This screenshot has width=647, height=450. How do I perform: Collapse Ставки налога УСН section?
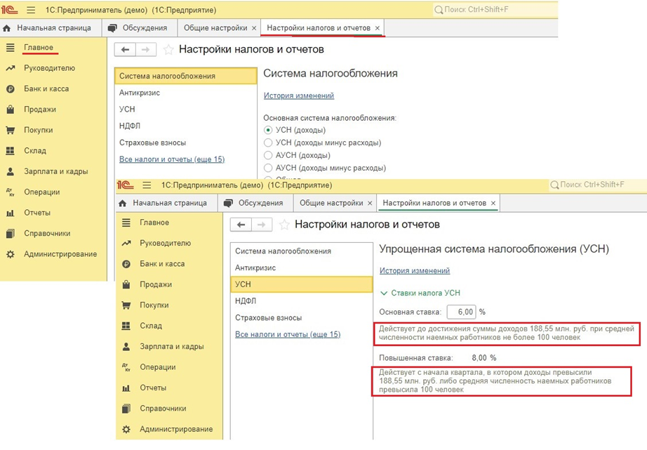pos(384,293)
